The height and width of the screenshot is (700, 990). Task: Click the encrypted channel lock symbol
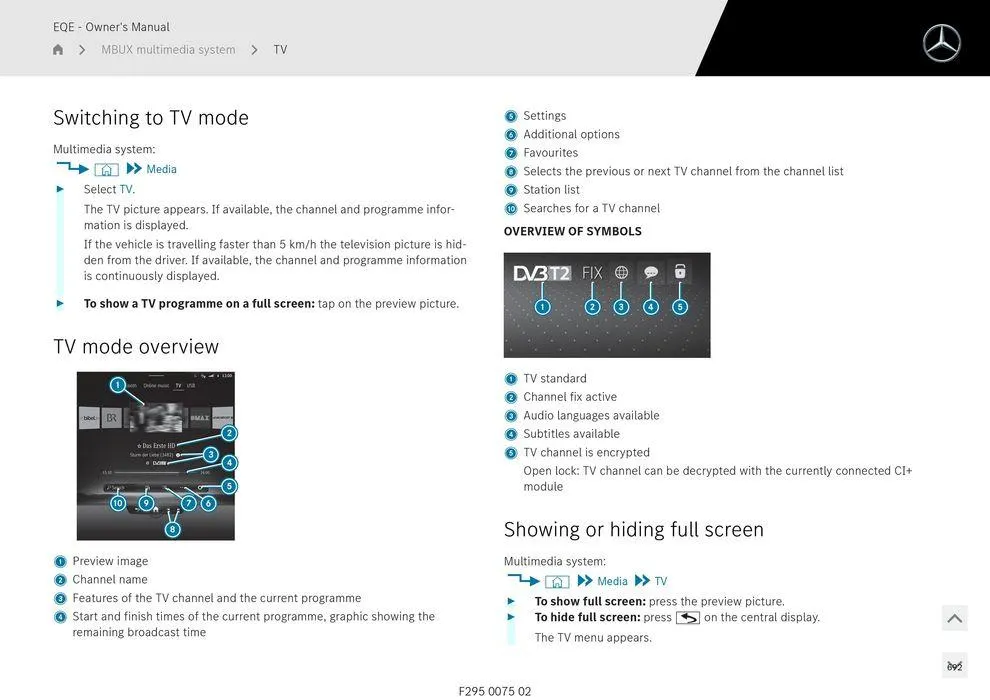pos(680,272)
